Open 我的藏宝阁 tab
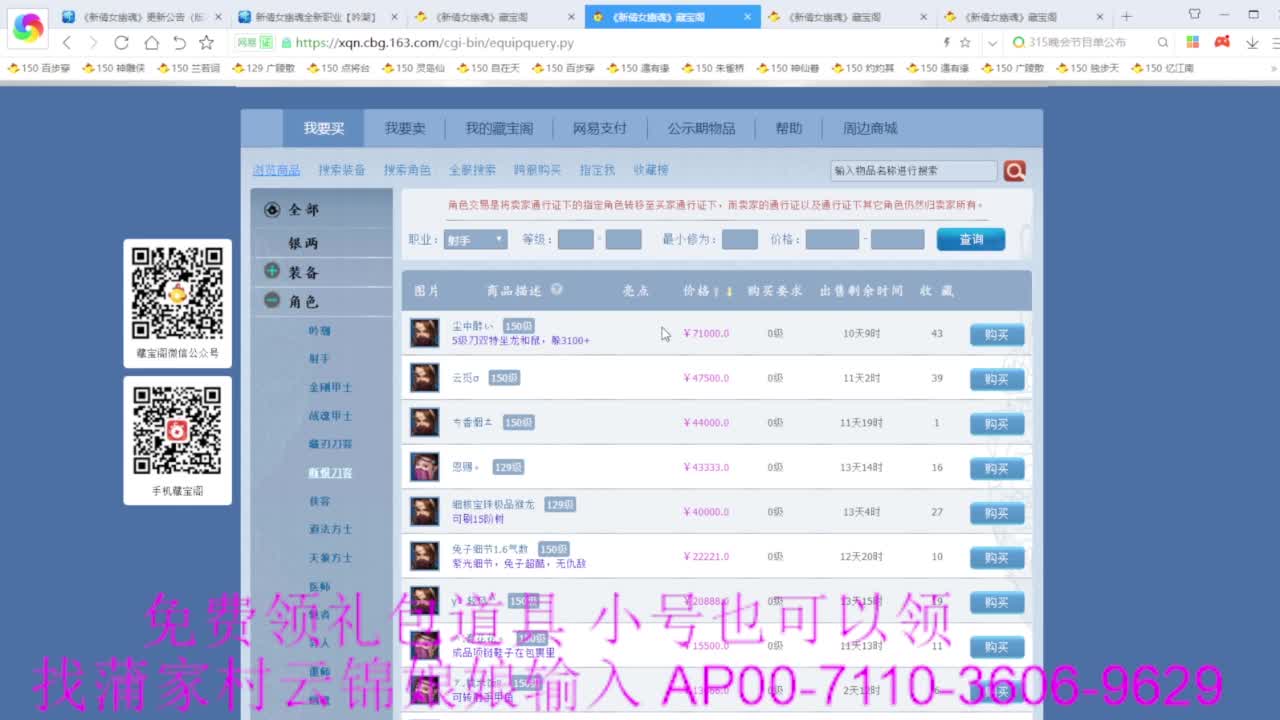 [x=499, y=129]
